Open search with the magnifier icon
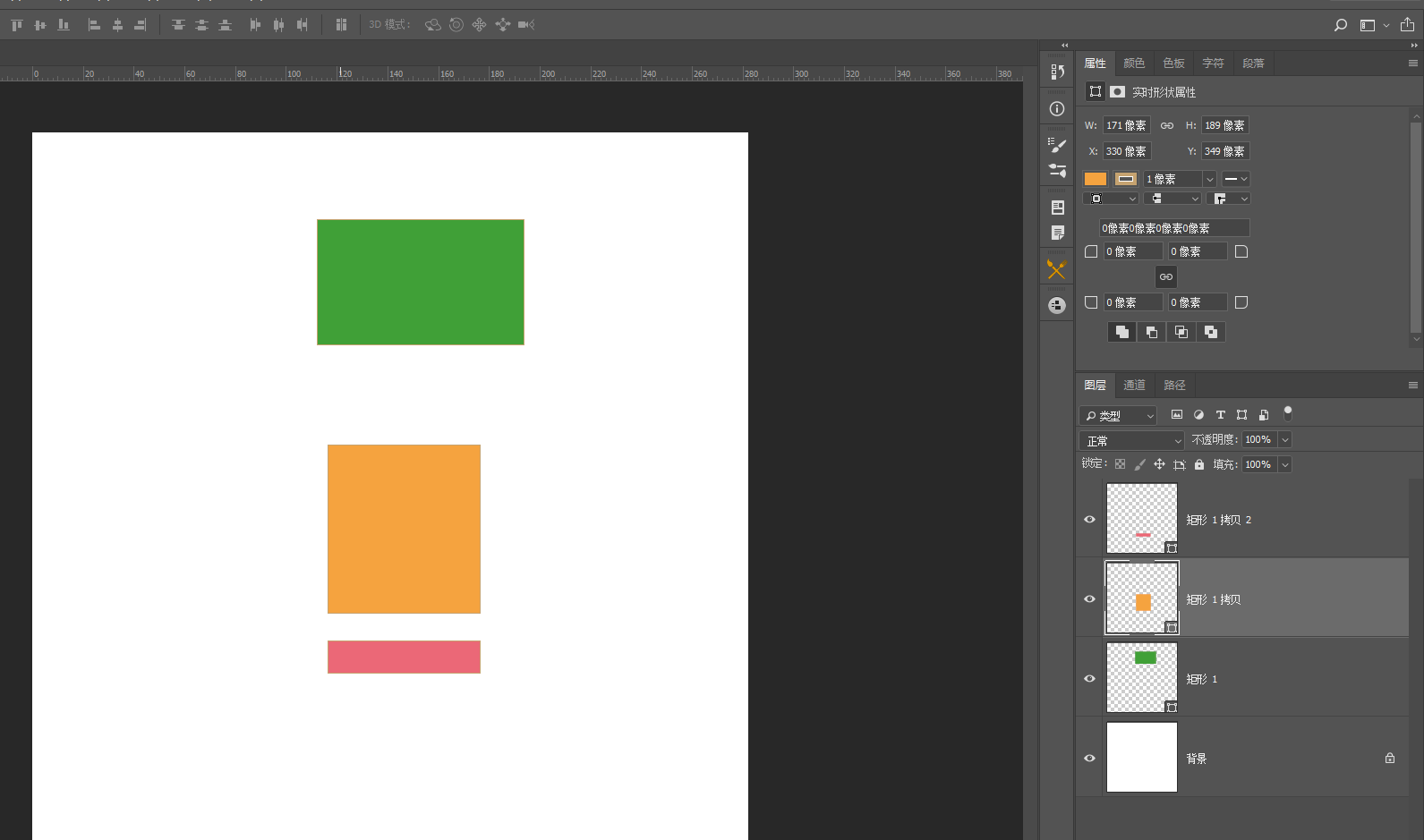This screenshot has width=1424, height=840. click(1340, 25)
